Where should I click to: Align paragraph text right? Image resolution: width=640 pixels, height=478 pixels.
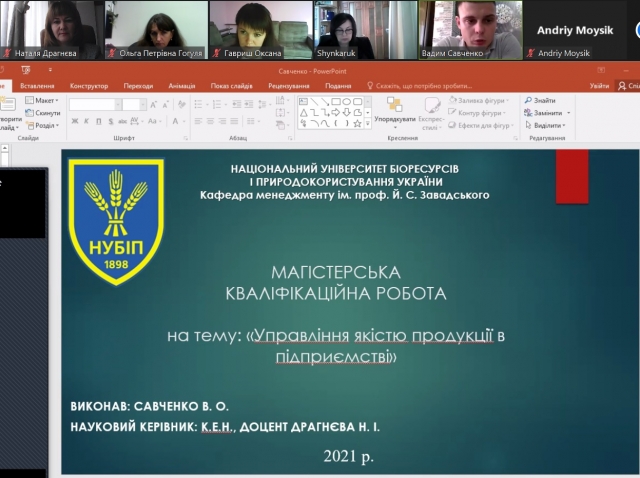222,121
